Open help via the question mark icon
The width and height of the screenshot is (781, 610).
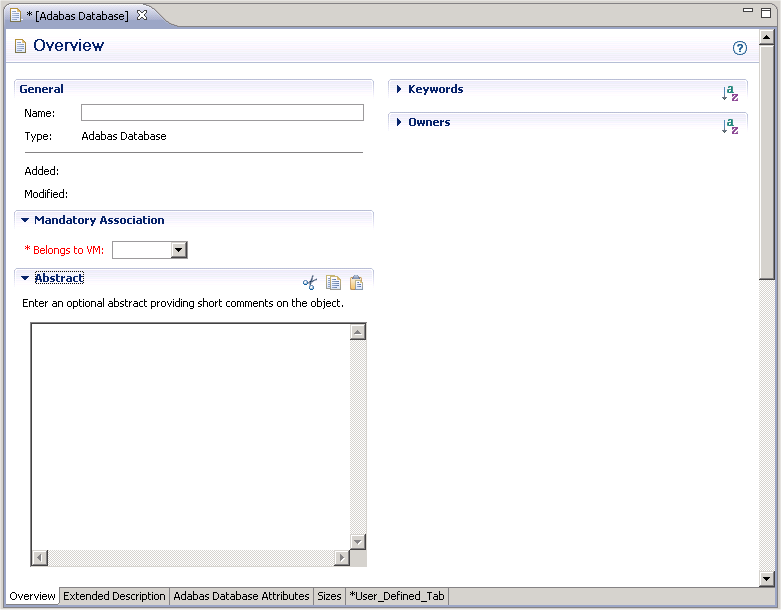coord(740,48)
